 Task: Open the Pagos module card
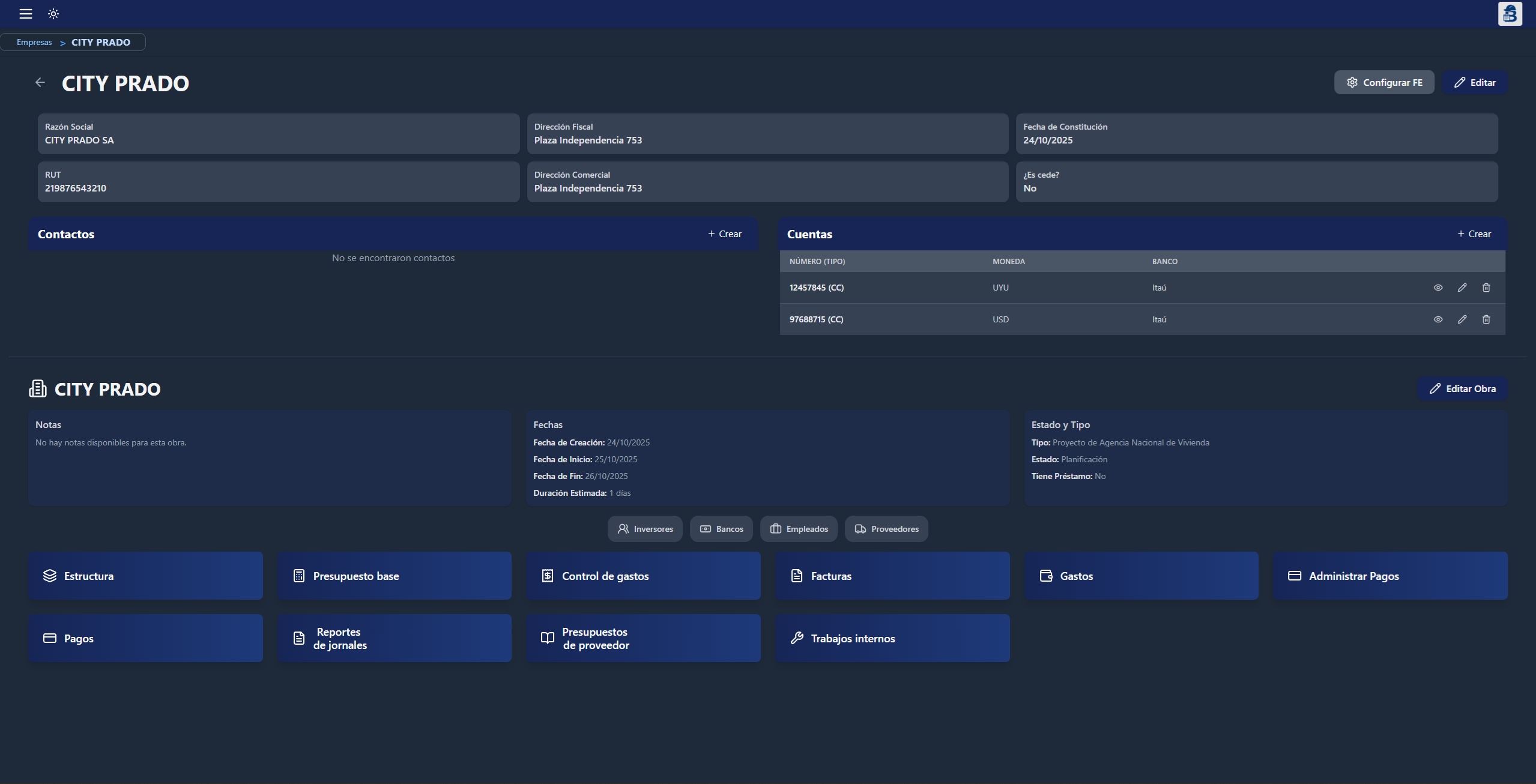pyautogui.click(x=145, y=638)
